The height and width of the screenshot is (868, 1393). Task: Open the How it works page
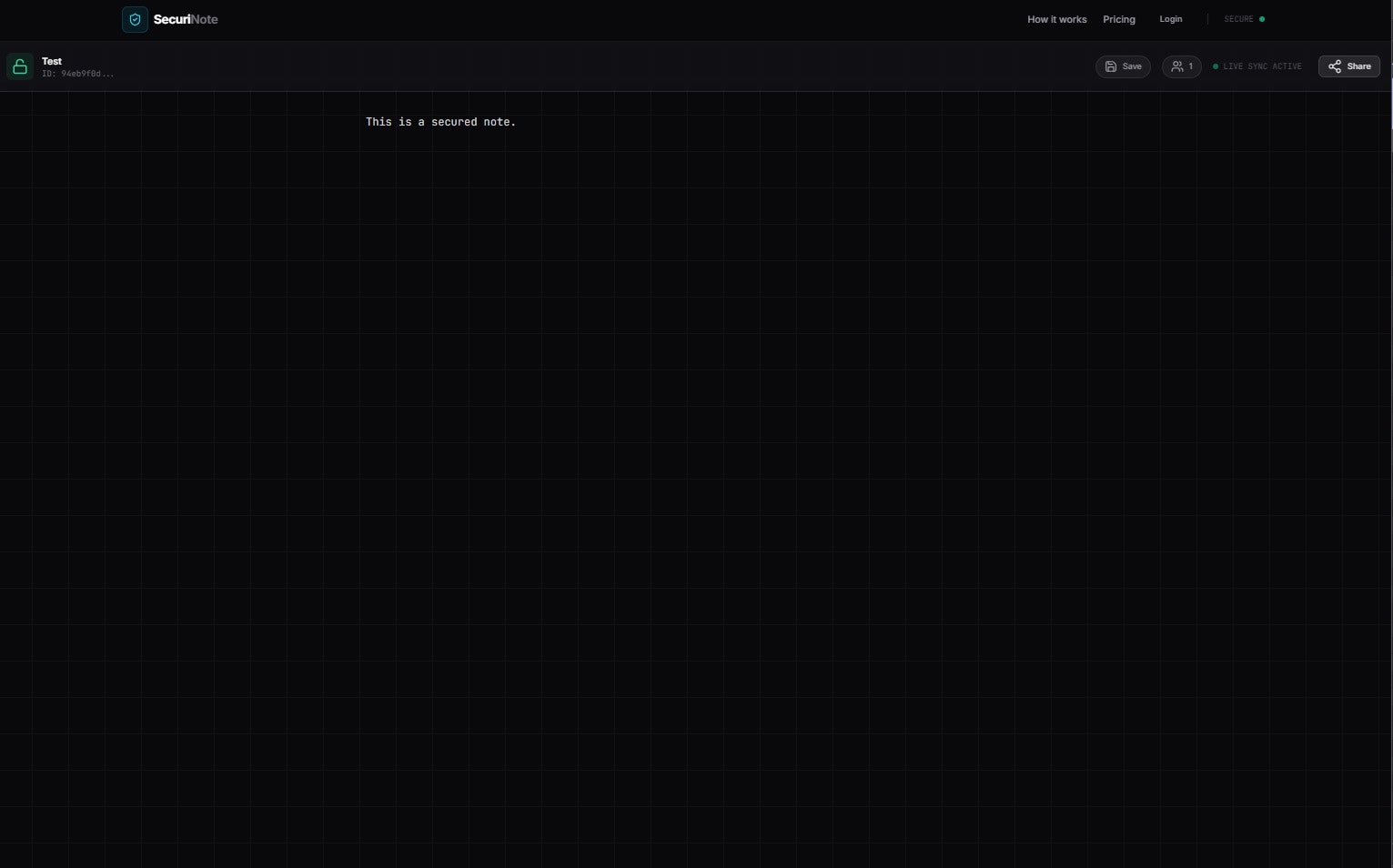coord(1056,19)
